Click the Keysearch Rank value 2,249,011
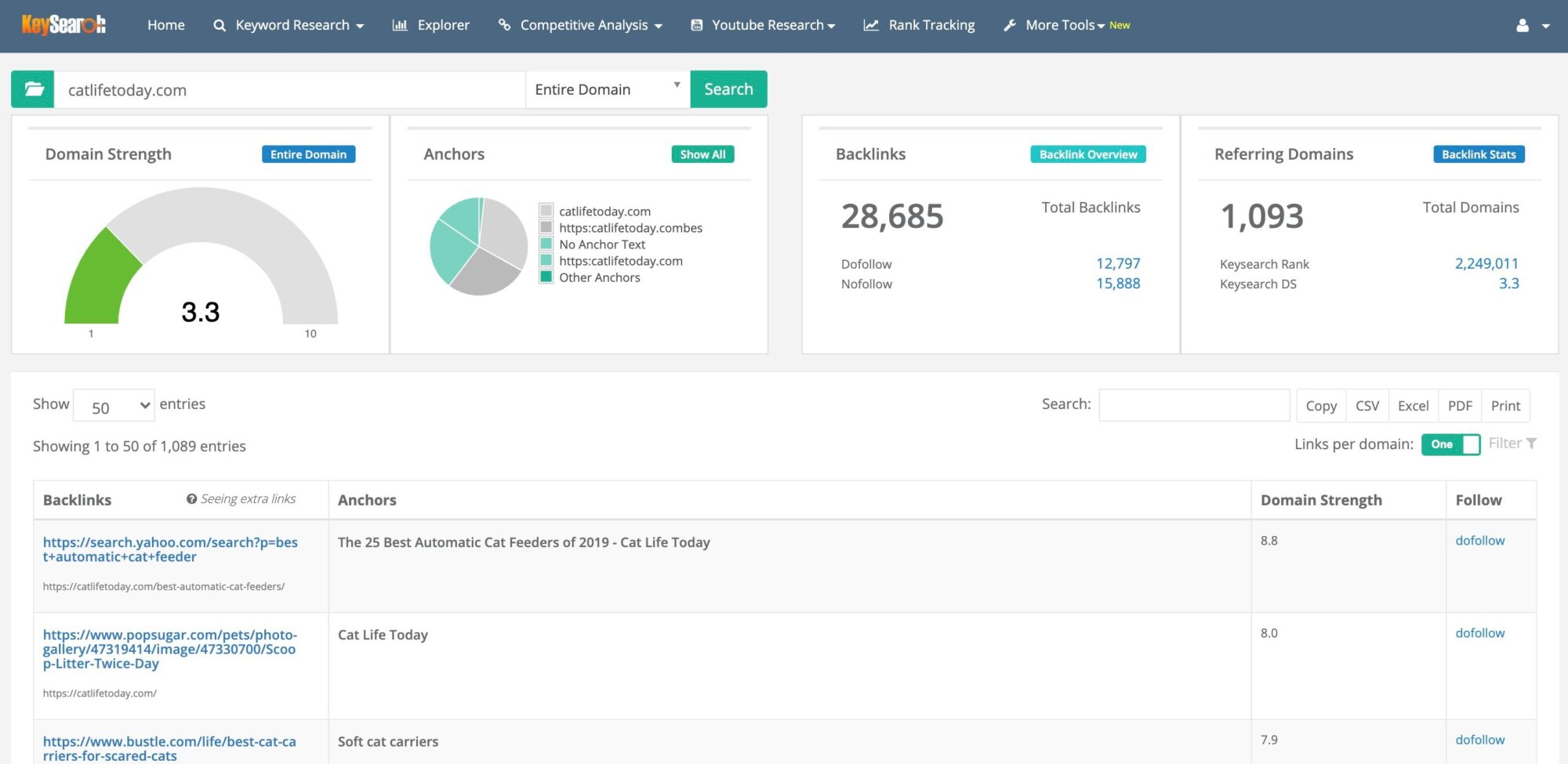Image resolution: width=1568 pixels, height=764 pixels. (x=1486, y=263)
